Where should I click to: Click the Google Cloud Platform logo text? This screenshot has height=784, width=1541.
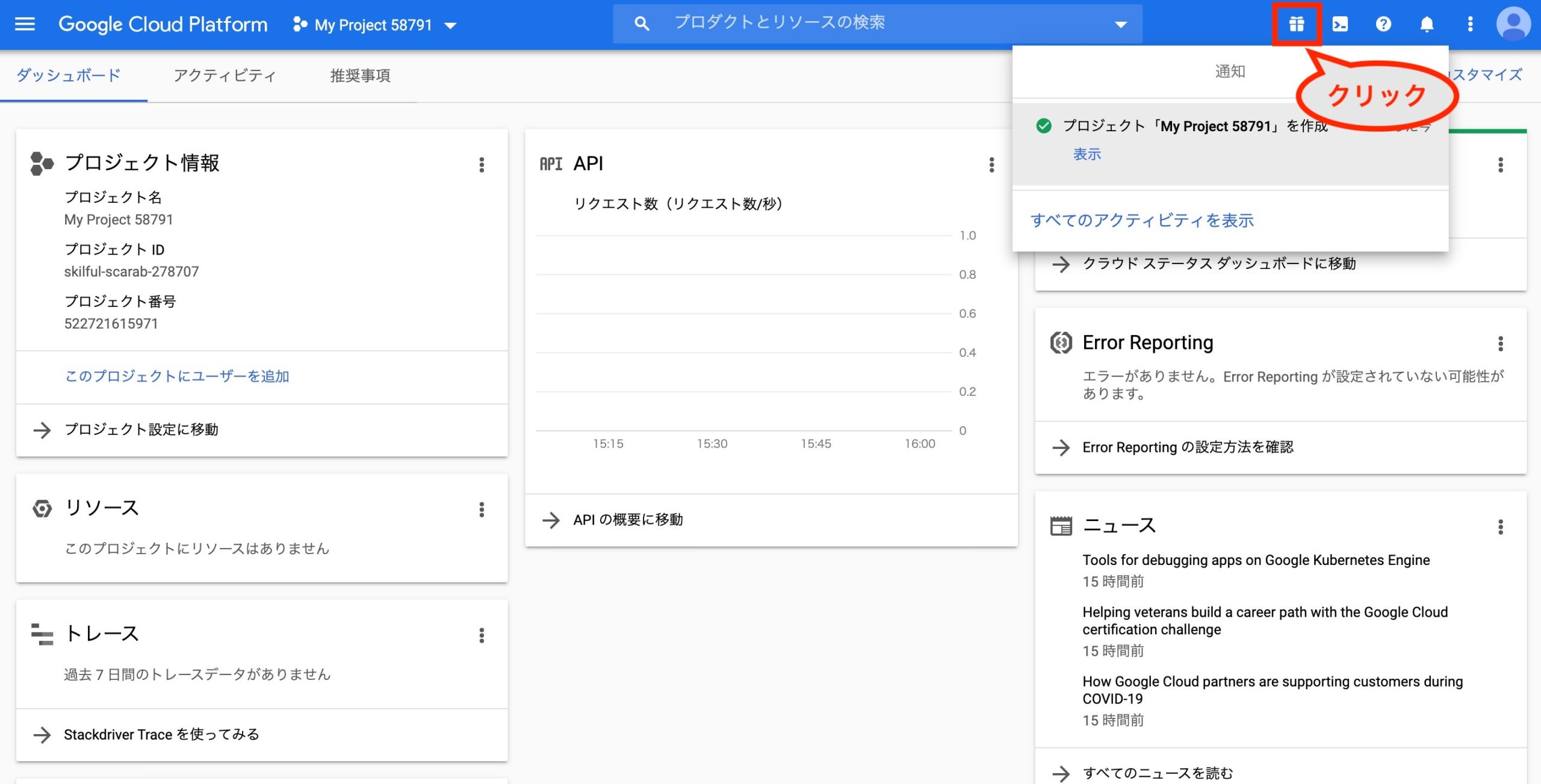(x=163, y=24)
